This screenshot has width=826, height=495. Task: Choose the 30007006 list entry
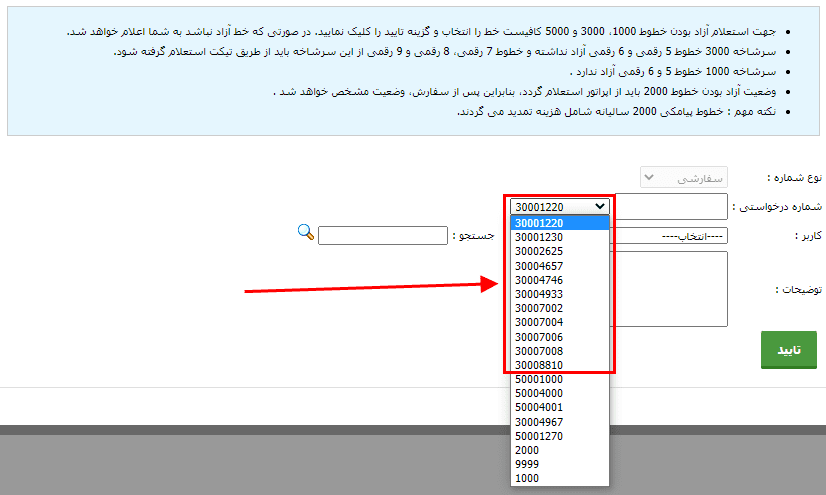click(x=560, y=337)
